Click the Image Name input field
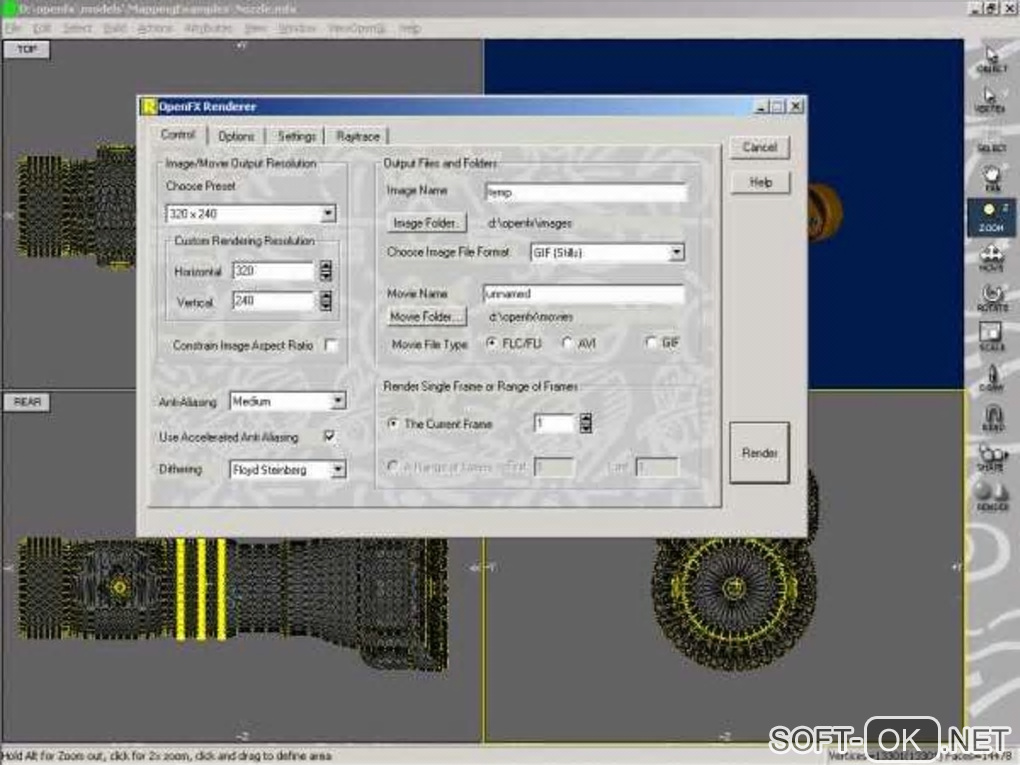Screen dimensions: 1020x765 coord(585,192)
